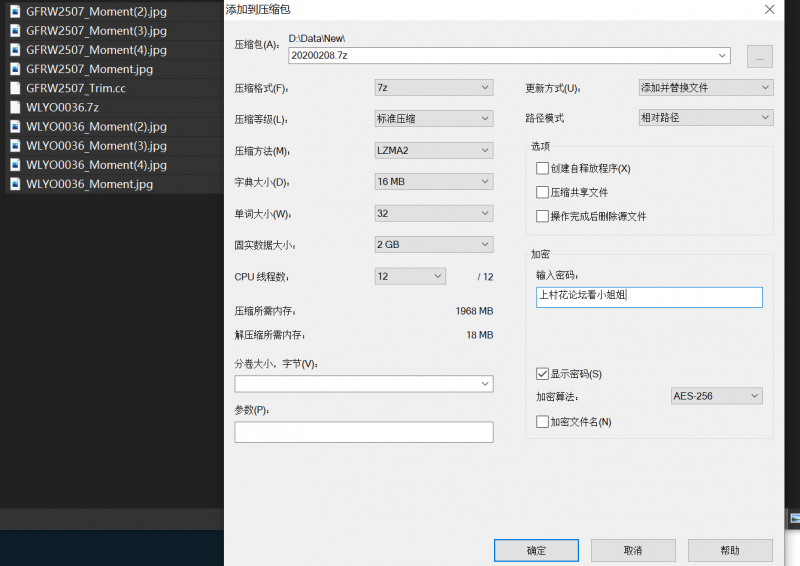
Task: Expand the 压缩等级 dropdown showing 标准压缩
Action: (433, 119)
